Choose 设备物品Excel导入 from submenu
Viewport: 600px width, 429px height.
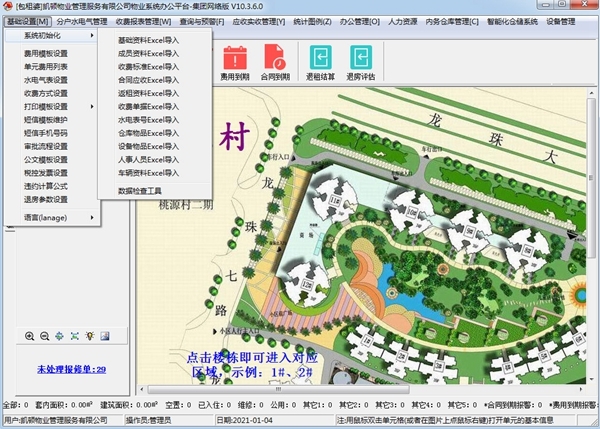148,146
